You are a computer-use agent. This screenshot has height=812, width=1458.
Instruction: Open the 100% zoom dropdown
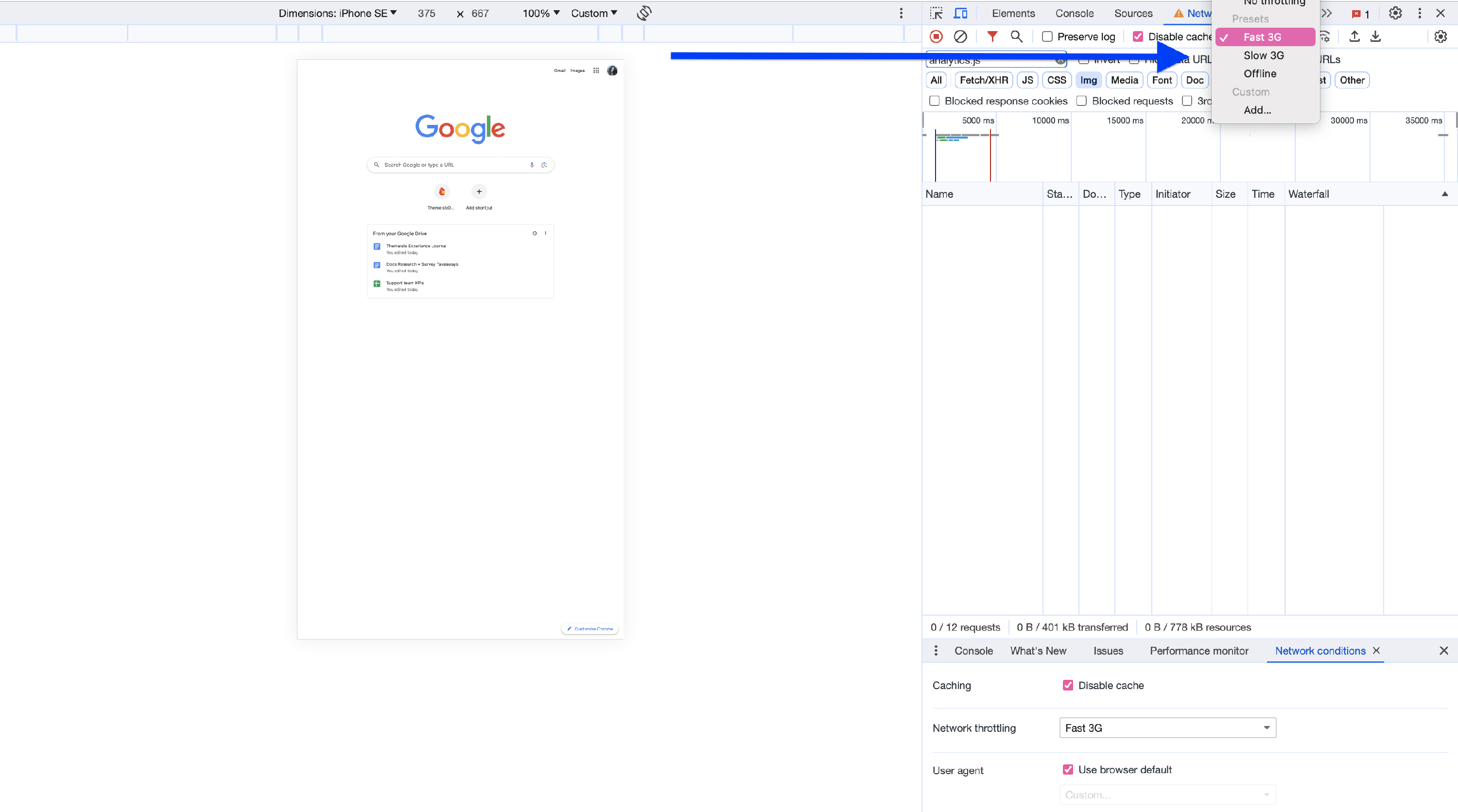(x=540, y=13)
